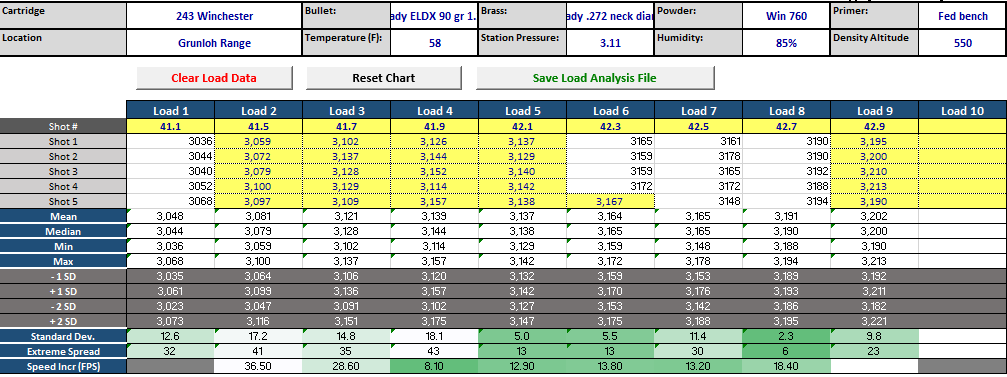1007x377 pixels.
Task: Select empty Load 10 Shot 1 cell
Action: click(962, 141)
